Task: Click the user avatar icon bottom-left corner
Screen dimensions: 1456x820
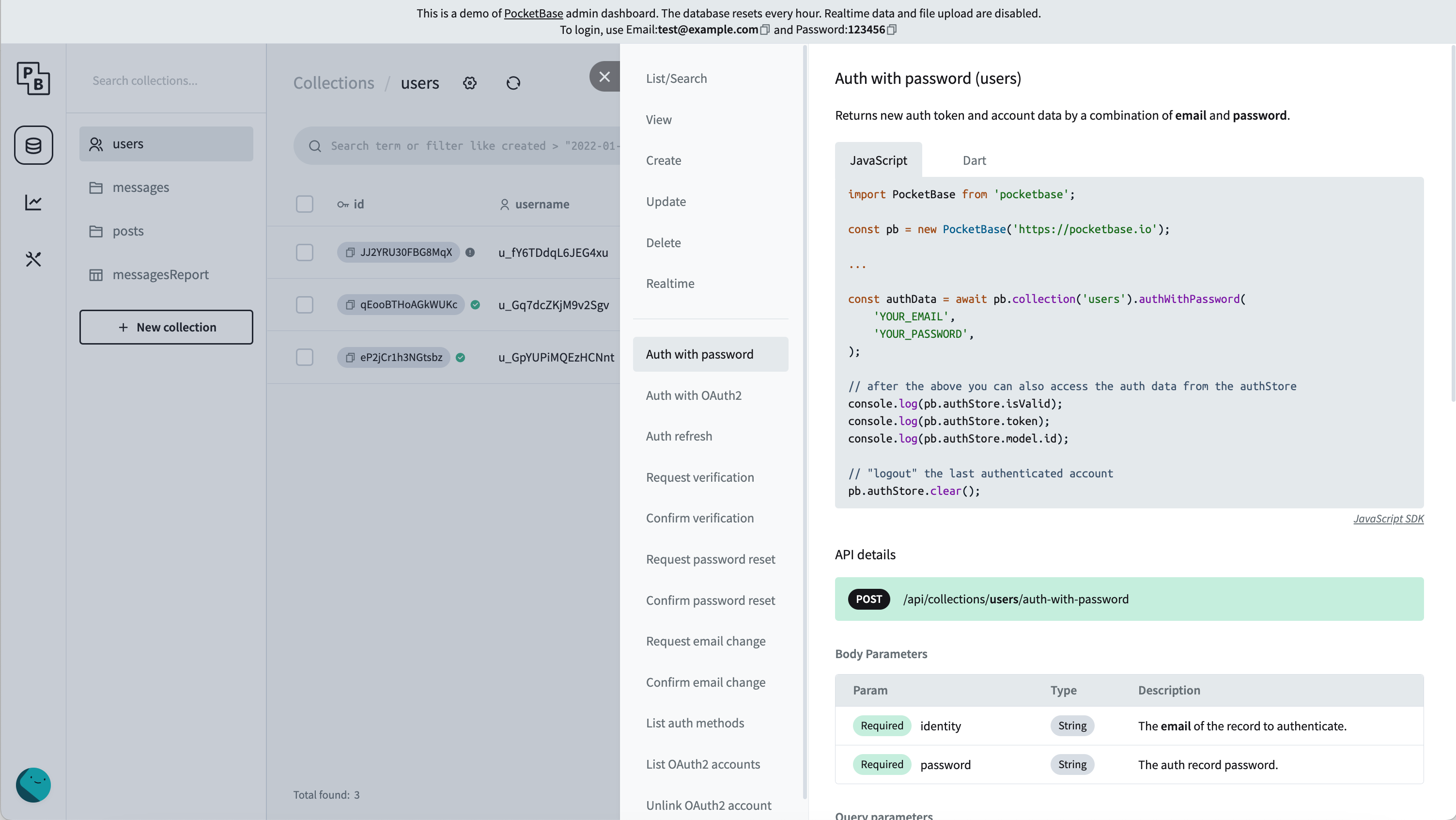Action: click(x=33, y=785)
